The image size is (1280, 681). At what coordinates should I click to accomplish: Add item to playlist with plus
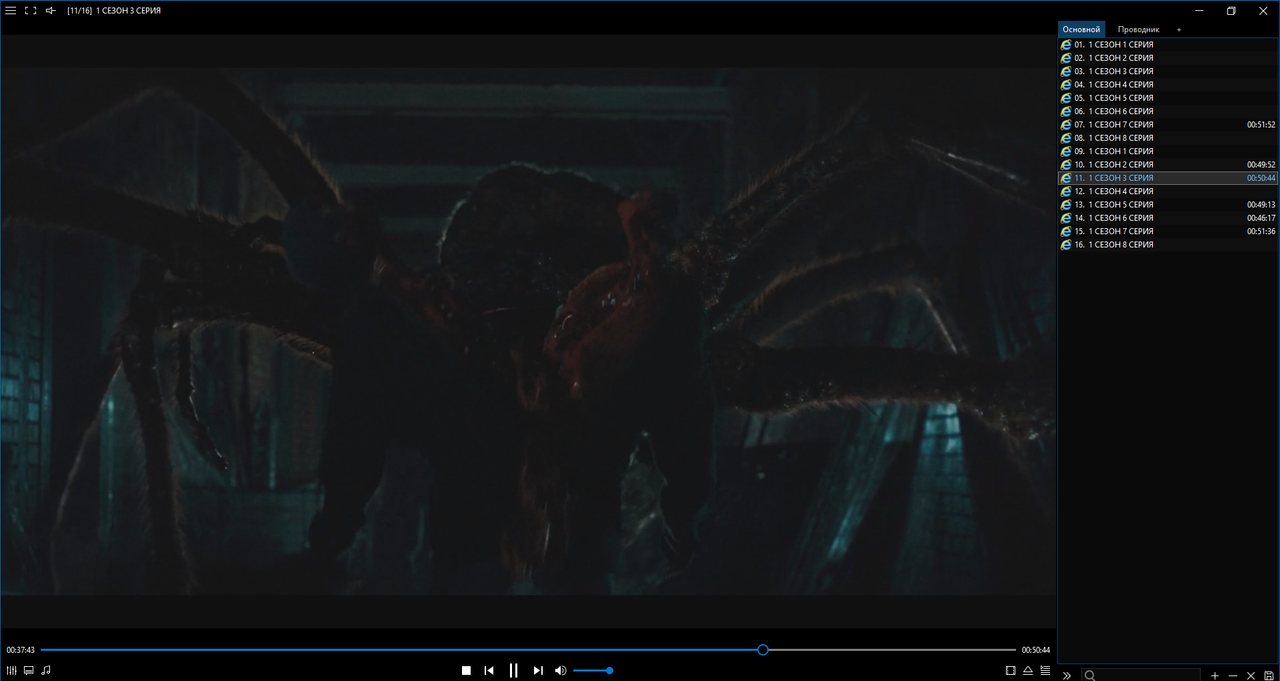tap(1215, 676)
